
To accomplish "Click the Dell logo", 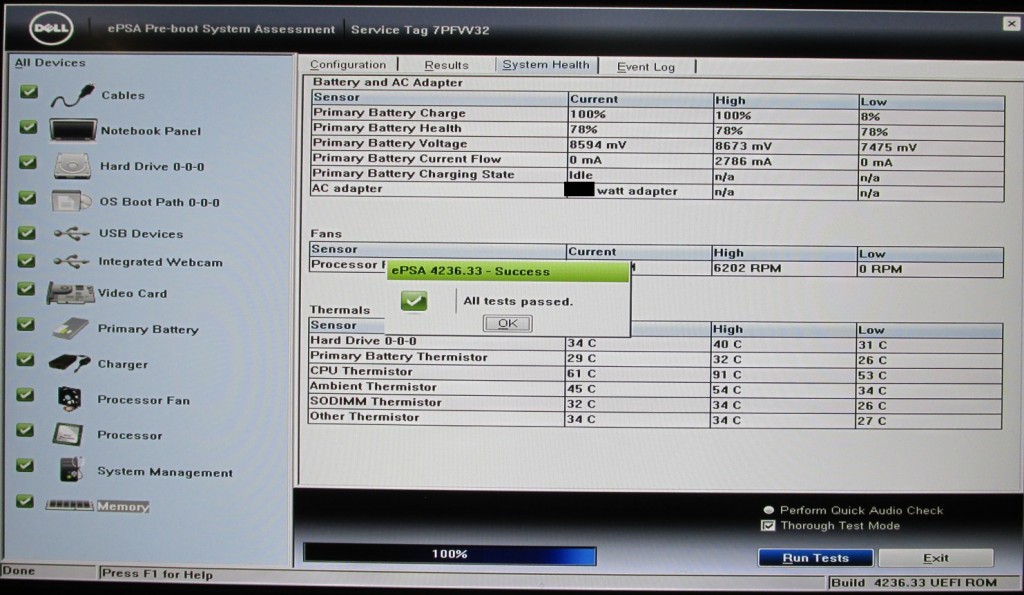I will 51,28.
